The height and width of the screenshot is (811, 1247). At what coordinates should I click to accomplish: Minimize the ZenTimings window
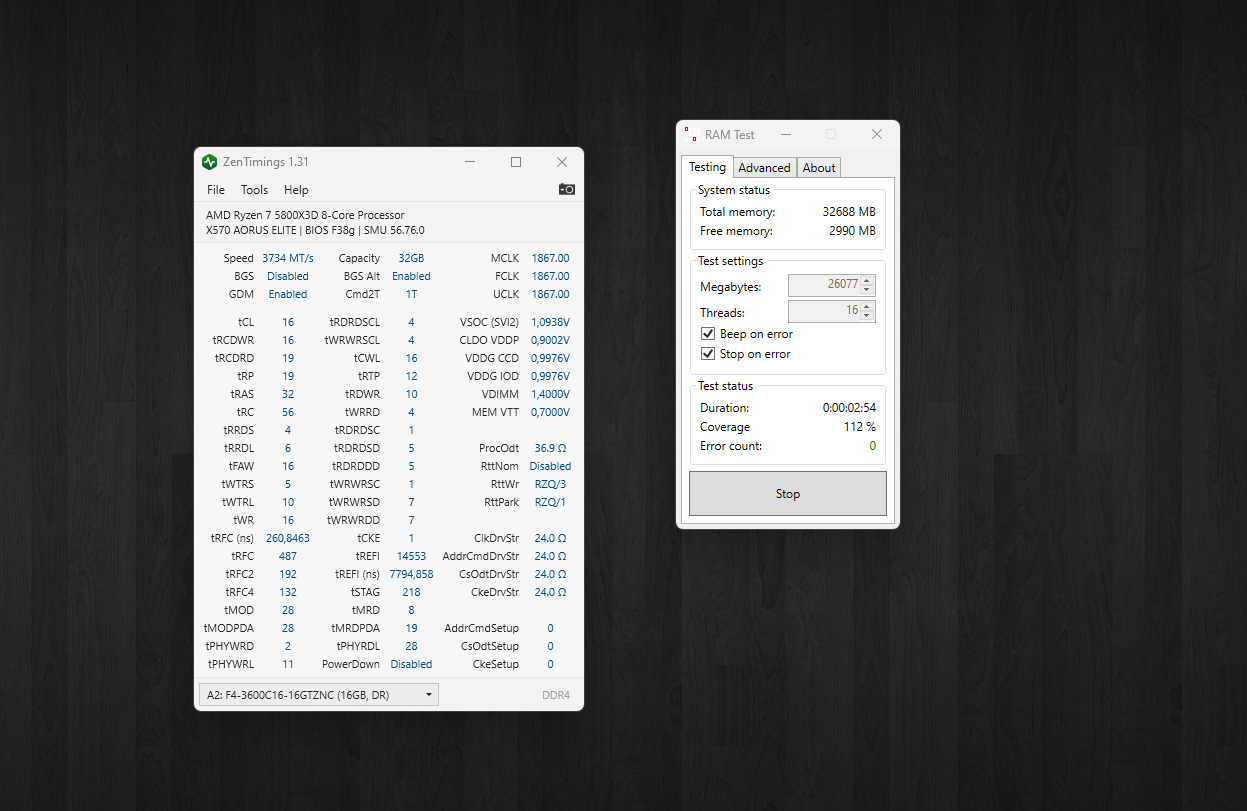[x=471, y=162]
